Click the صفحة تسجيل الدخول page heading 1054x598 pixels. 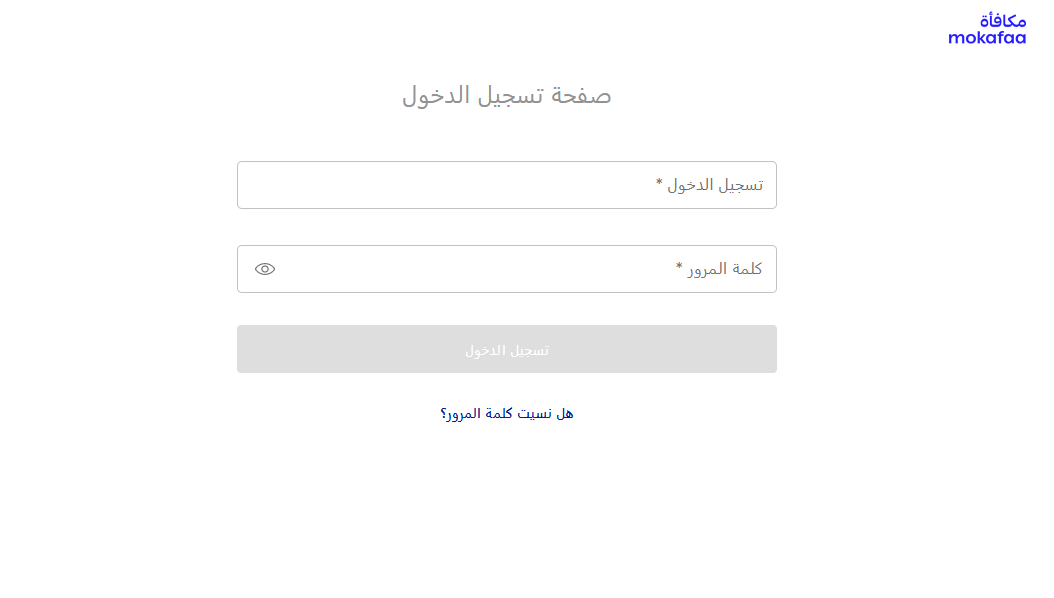[507, 96]
